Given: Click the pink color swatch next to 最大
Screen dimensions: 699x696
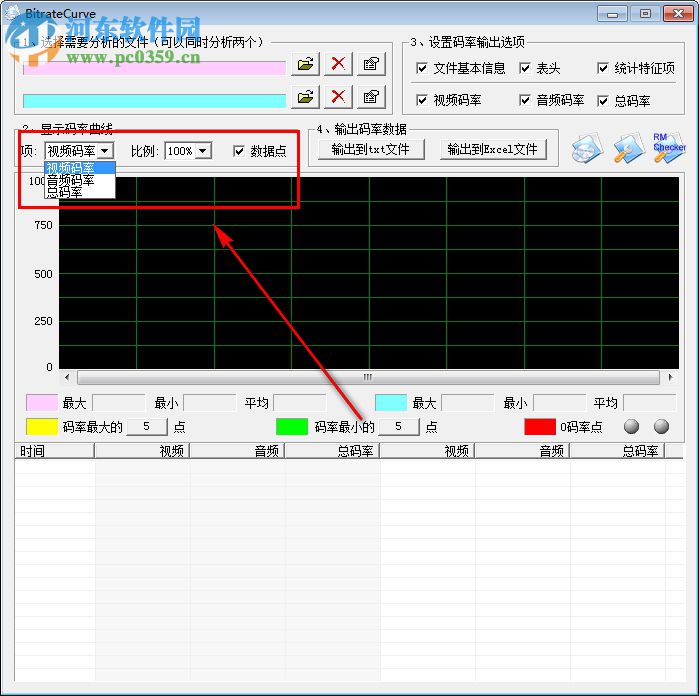Looking at the screenshot, I should click(x=42, y=403).
